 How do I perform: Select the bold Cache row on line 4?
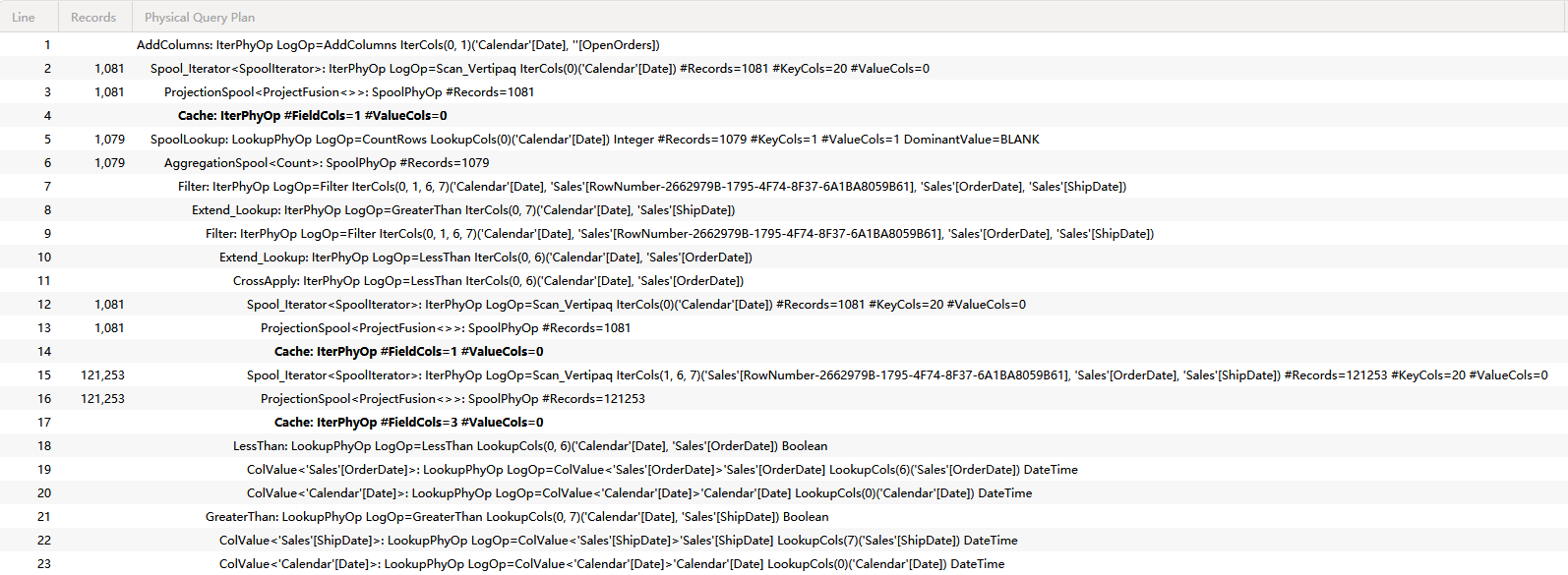tap(784, 116)
